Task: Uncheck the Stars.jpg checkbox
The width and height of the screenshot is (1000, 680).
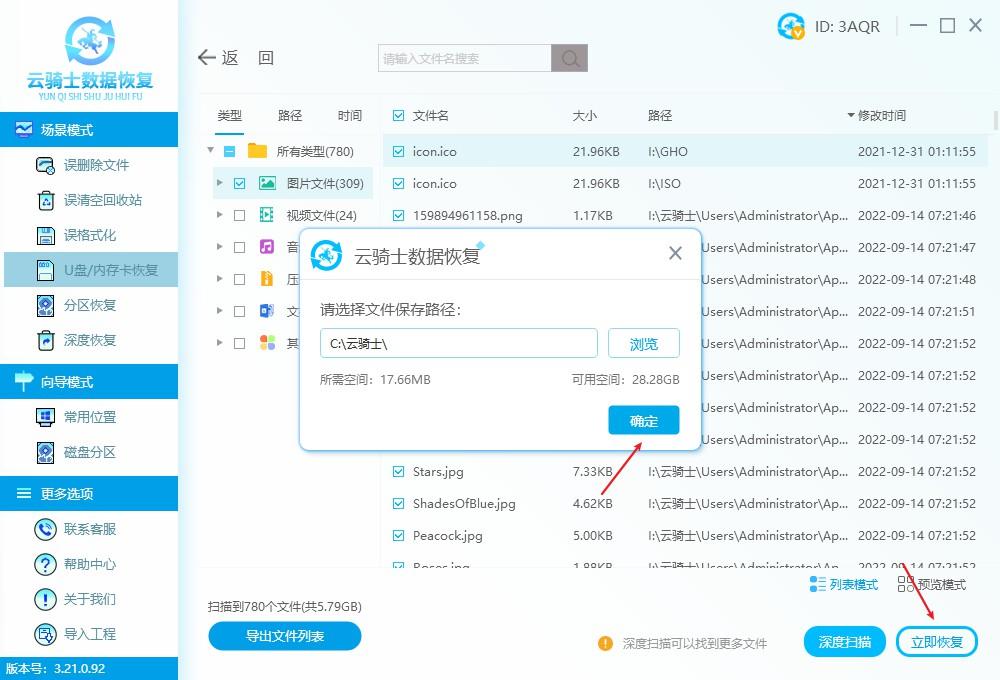Action: (399, 471)
